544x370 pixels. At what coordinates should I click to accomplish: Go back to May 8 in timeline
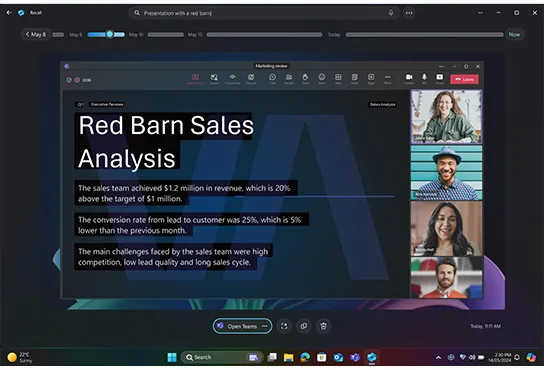click(36, 34)
